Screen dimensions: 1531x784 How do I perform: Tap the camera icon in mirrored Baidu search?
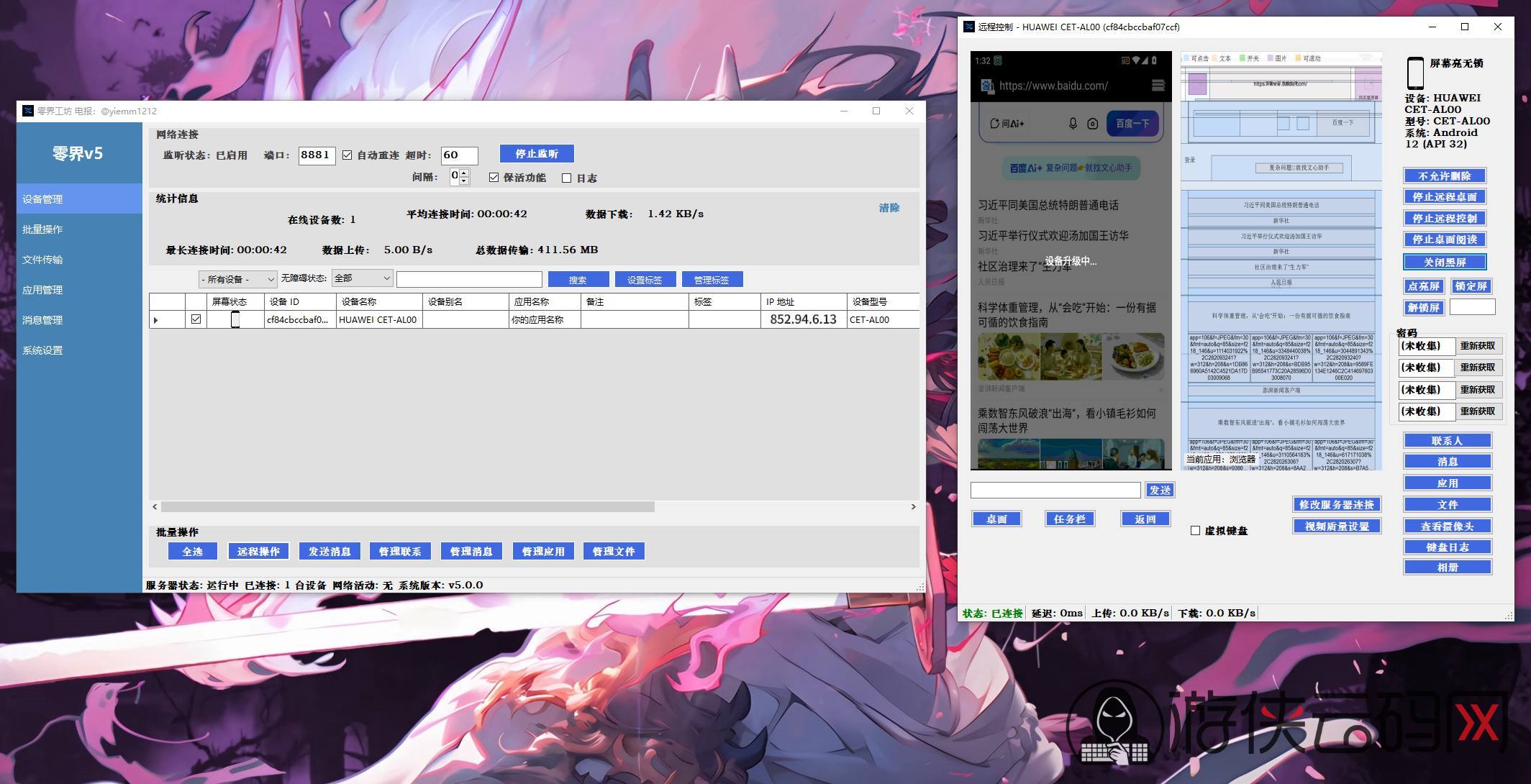pos(1092,124)
